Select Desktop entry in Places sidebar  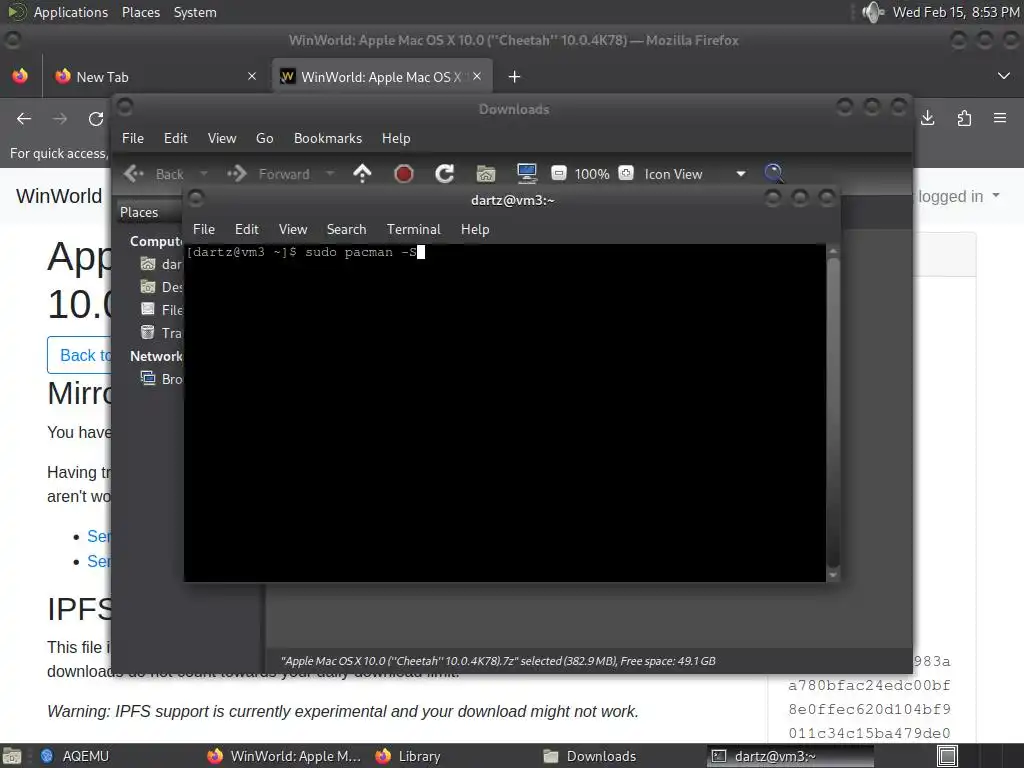(161, 287)
